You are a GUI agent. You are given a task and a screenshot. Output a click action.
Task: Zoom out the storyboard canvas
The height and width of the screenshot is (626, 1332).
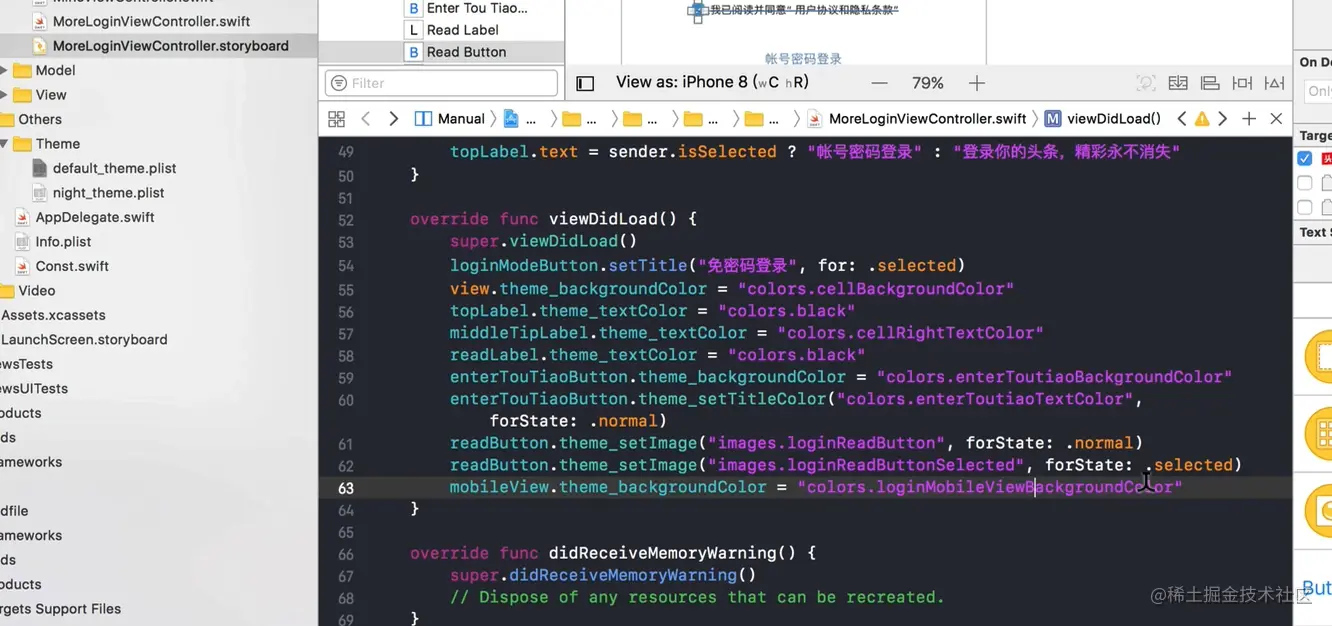click(x=879, y=83)
